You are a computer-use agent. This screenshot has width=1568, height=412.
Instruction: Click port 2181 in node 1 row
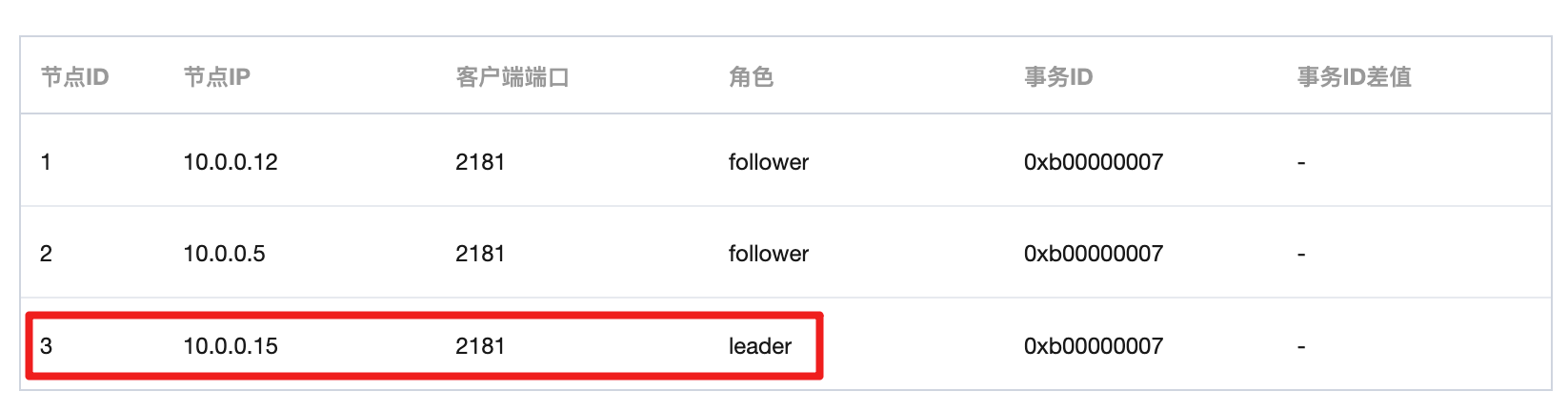click(480, 162)
